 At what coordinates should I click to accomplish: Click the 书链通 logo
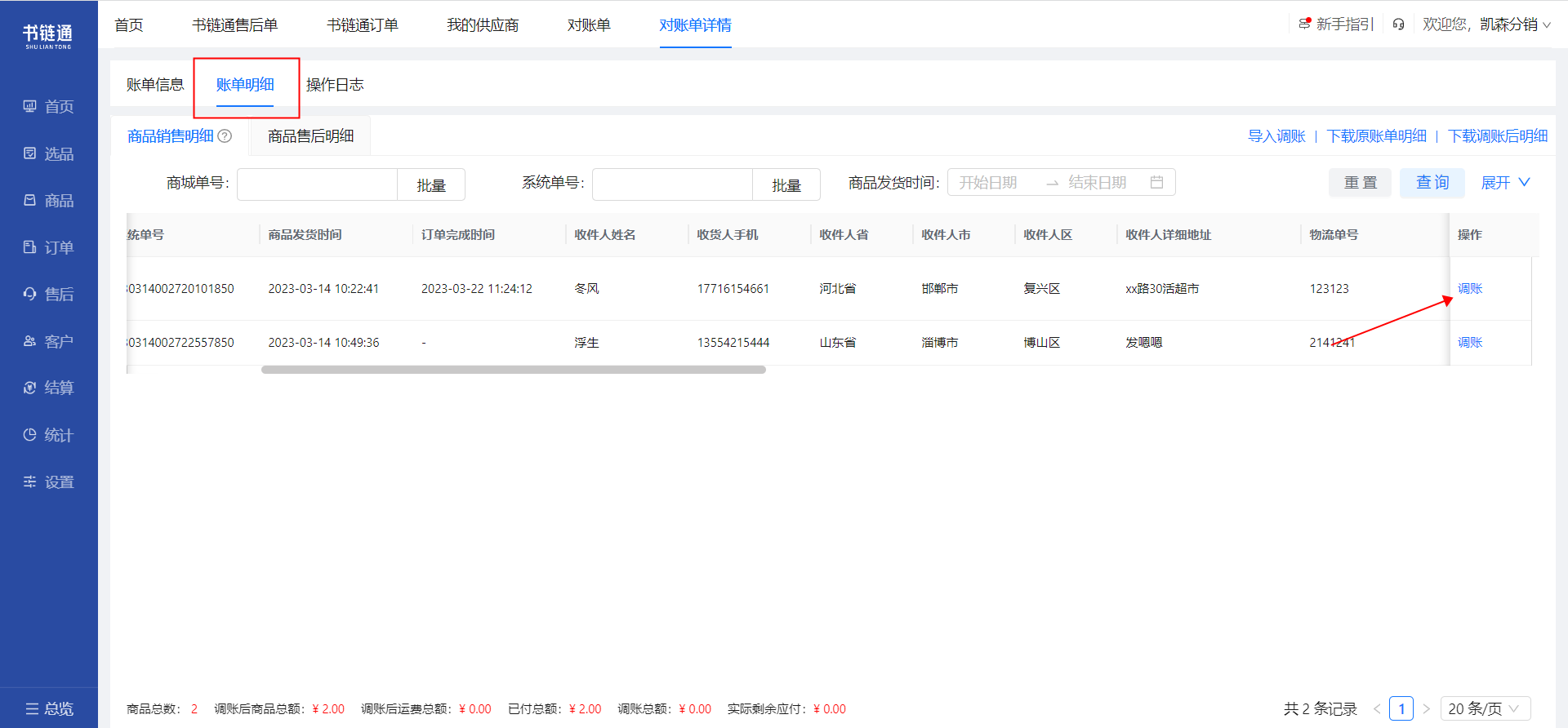tap(48, 36)
